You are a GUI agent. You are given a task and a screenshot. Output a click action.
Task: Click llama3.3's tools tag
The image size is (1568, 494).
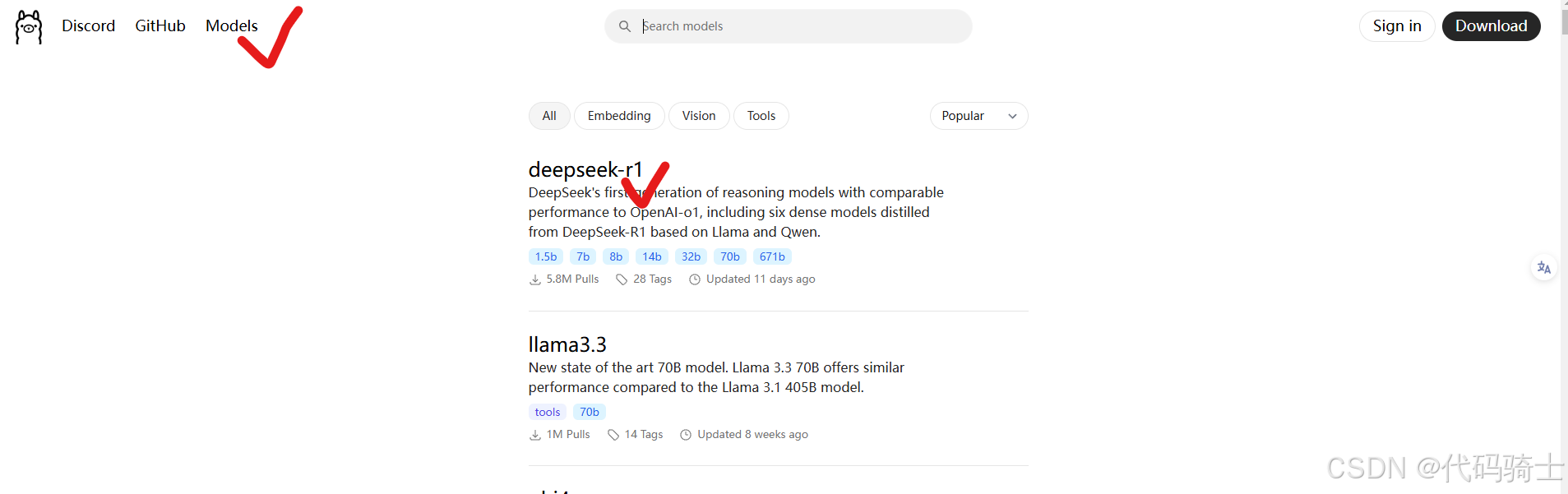tap(548, 412)
